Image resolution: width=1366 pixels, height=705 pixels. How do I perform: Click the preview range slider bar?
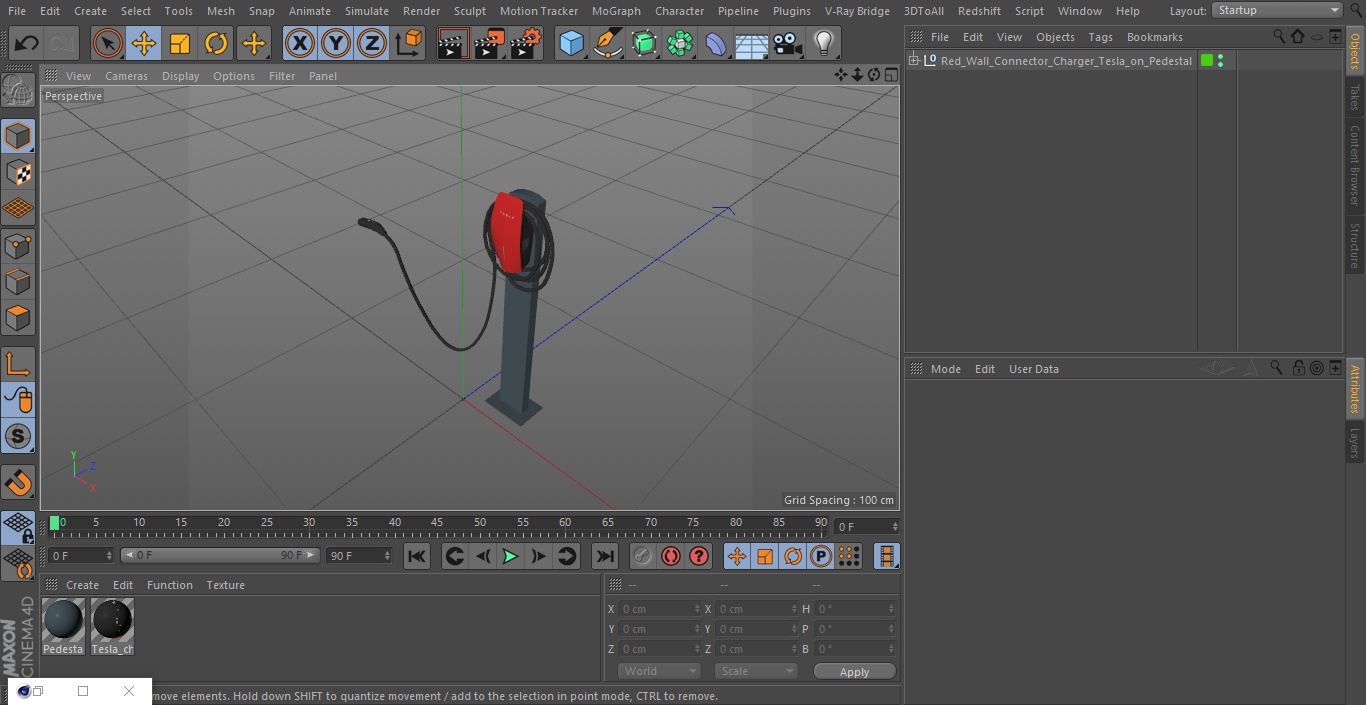[x=220, y=555]
